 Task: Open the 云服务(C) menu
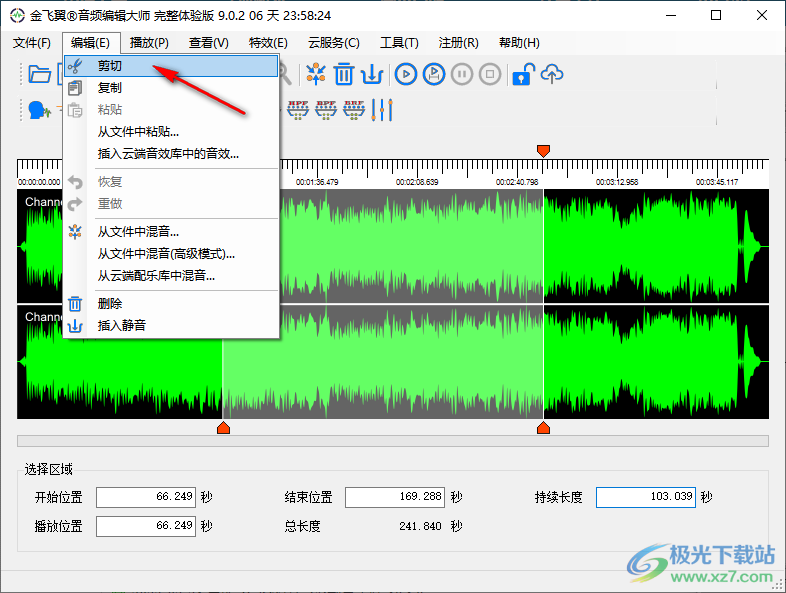(x=334, y=43)
